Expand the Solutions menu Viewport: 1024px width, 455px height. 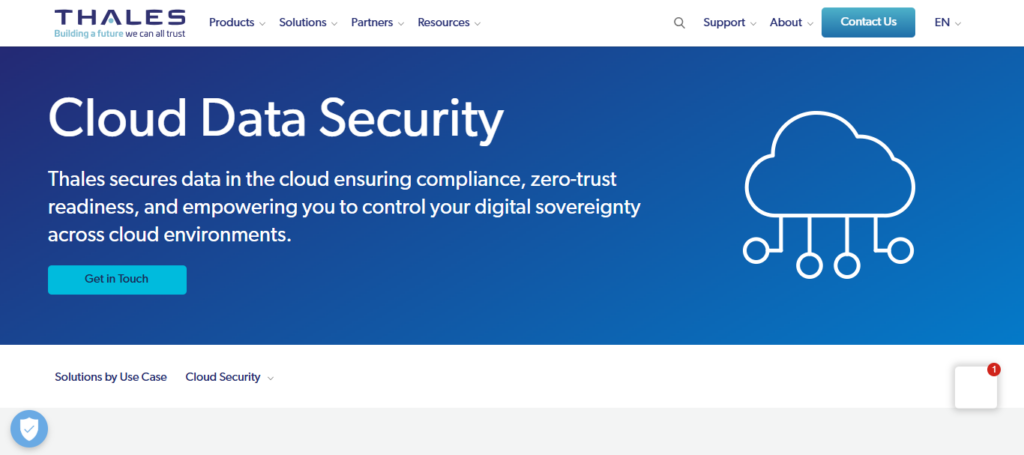tap(308, 22)
